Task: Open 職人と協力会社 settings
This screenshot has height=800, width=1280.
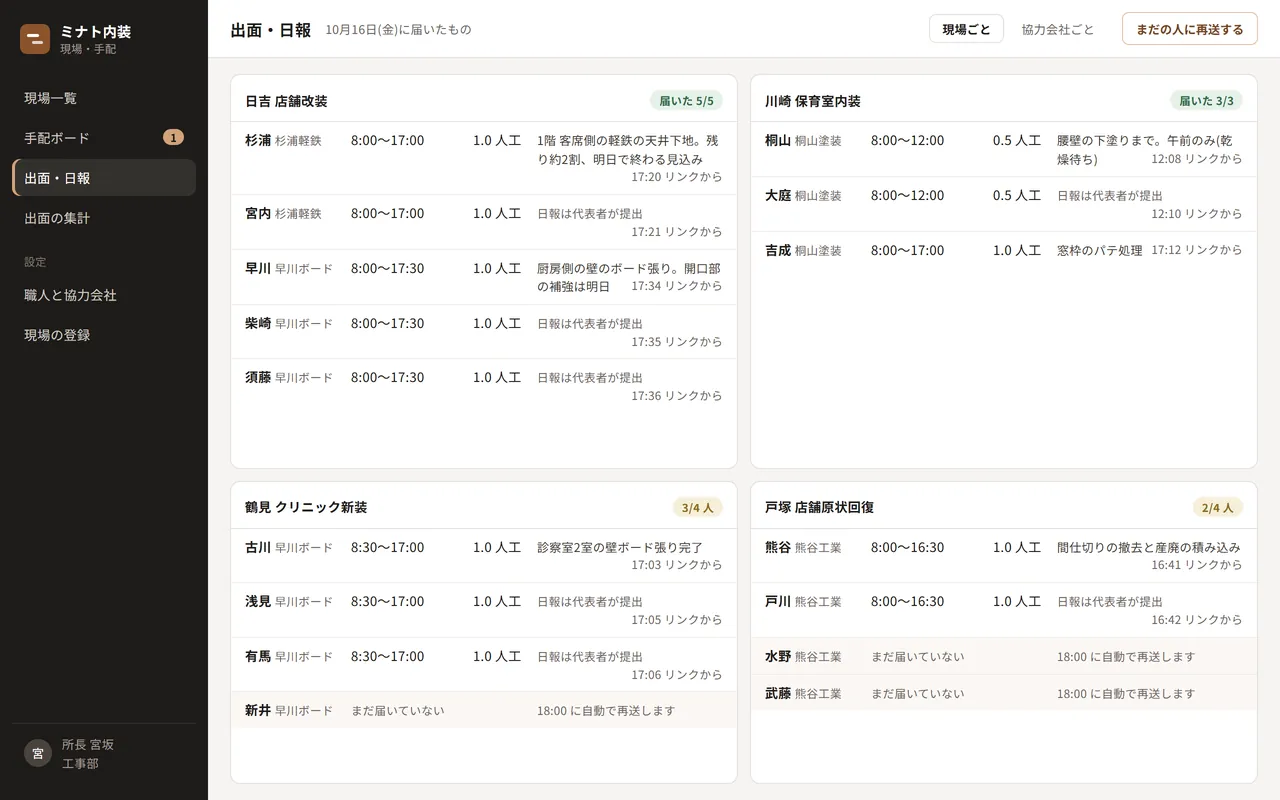Action: [104, 295]
